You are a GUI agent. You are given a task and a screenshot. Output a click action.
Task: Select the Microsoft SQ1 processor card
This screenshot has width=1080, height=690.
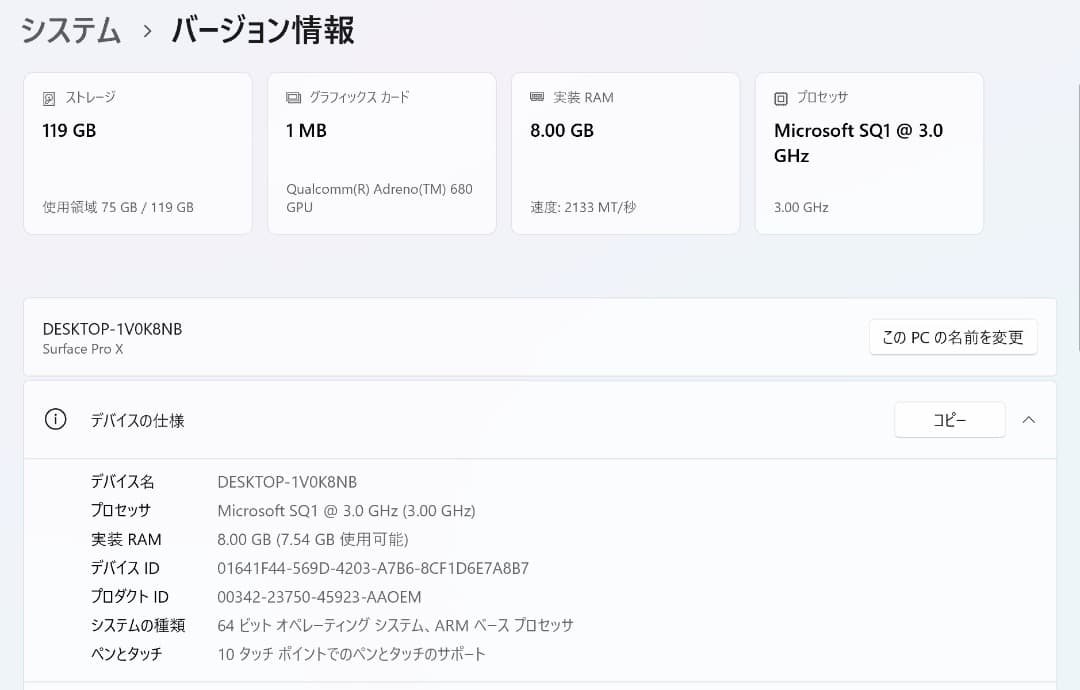pos(868,152)
